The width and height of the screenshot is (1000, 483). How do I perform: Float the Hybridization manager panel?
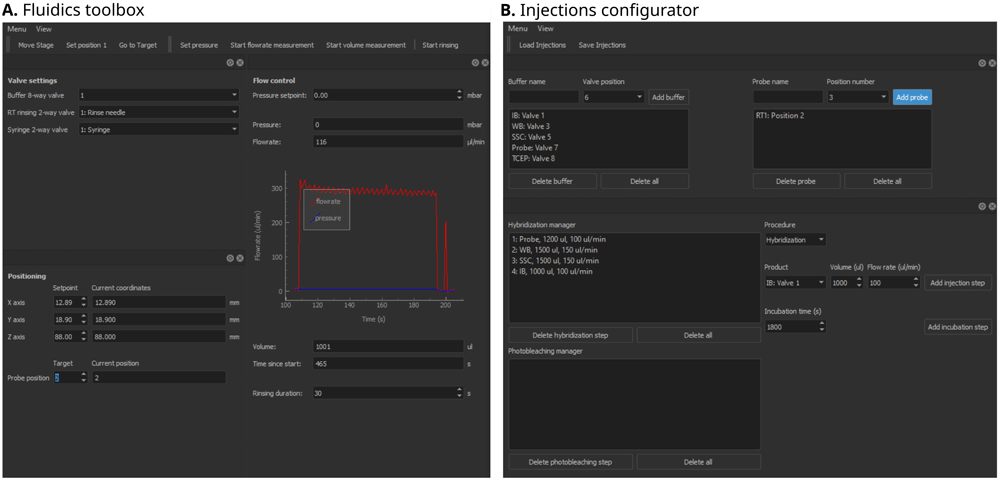[982, 206]
